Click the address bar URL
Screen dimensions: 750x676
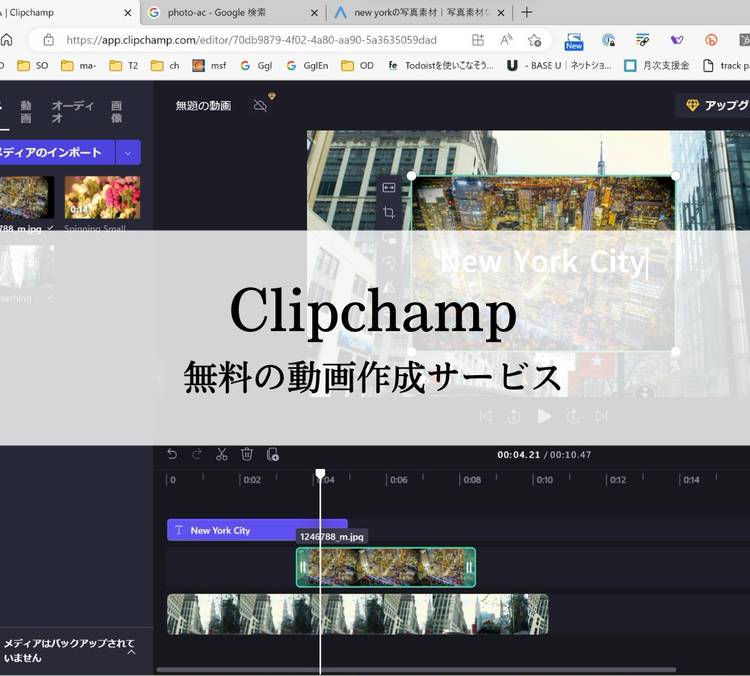[252, 40]
